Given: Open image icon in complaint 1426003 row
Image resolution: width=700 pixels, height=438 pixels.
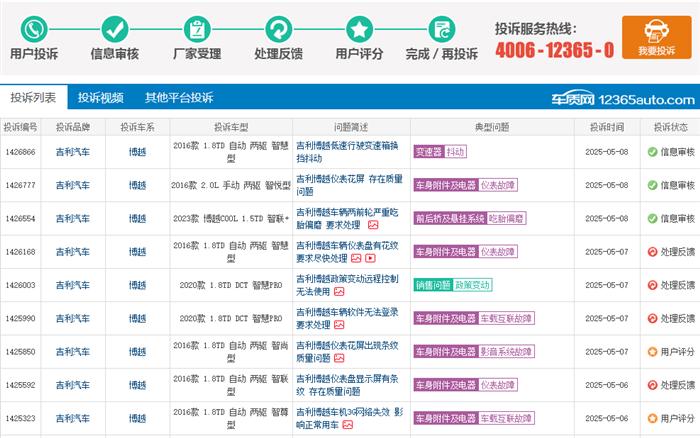Looking at the screenshot, I should 339,292.
